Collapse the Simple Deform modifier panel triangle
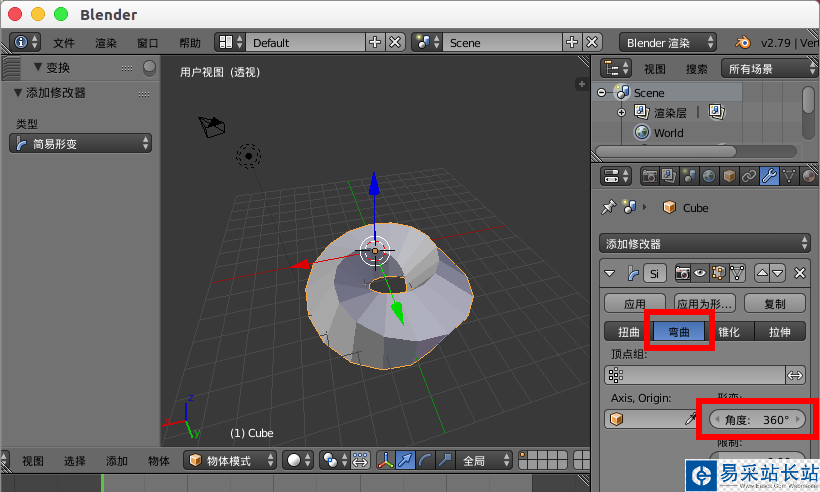The width and height of the screenshot is (820, 492). tap(609, 273)
